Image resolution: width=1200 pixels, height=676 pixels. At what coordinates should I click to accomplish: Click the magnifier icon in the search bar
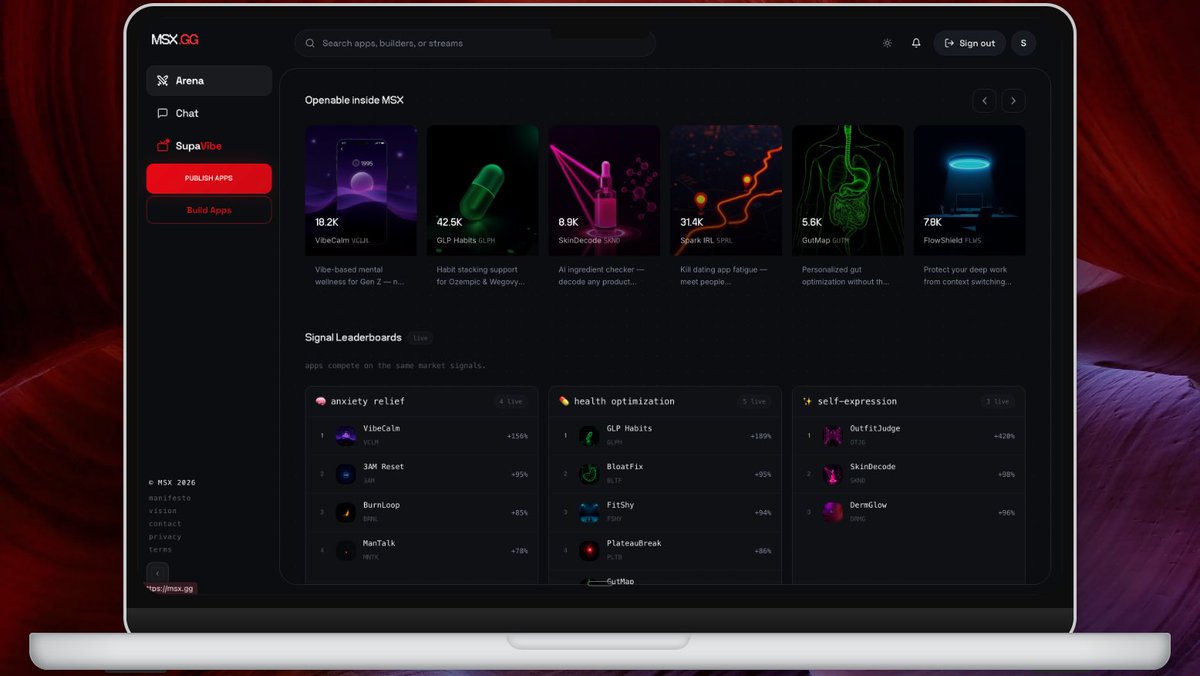310,43
